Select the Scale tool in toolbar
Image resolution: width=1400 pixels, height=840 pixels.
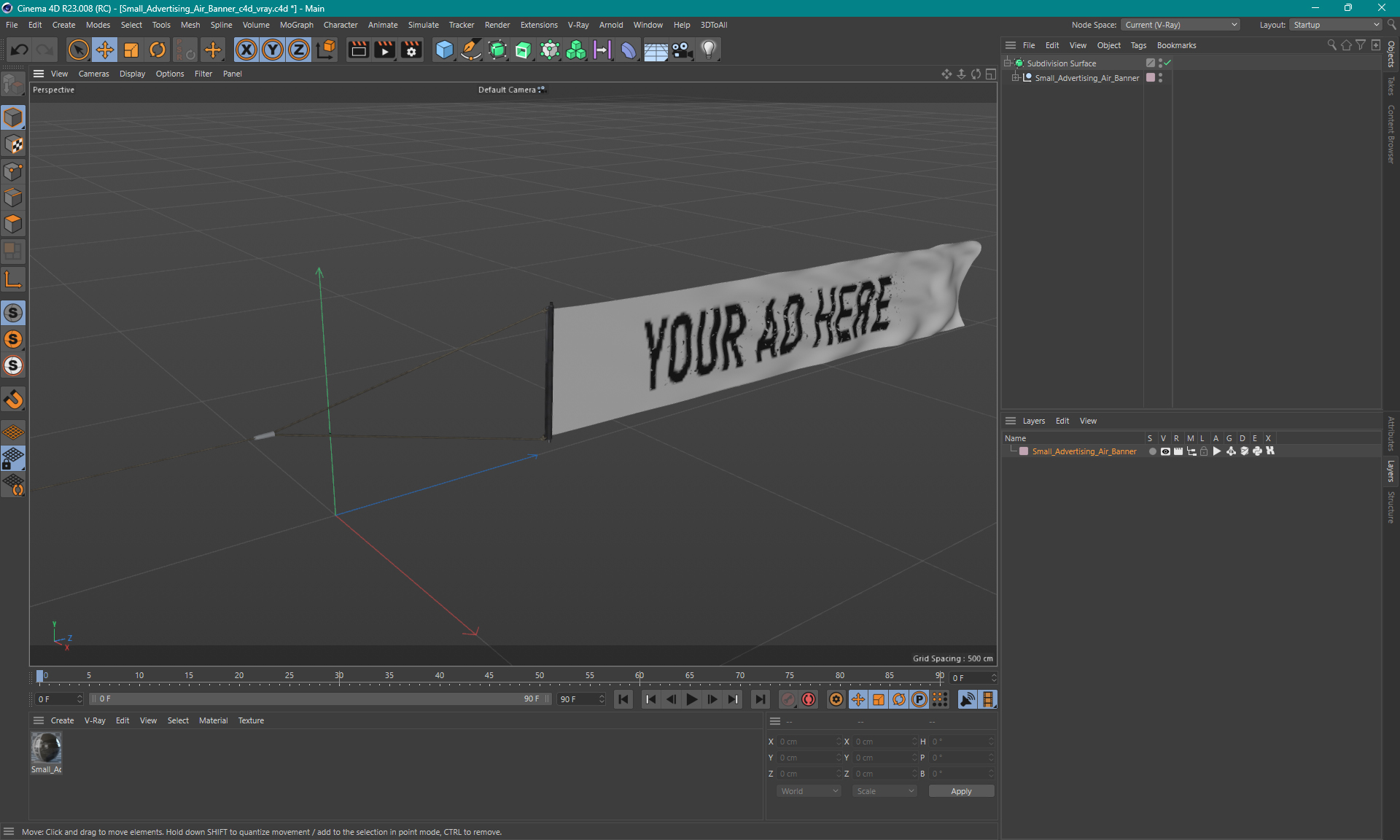pyautogui.click(x=130, y=49)
